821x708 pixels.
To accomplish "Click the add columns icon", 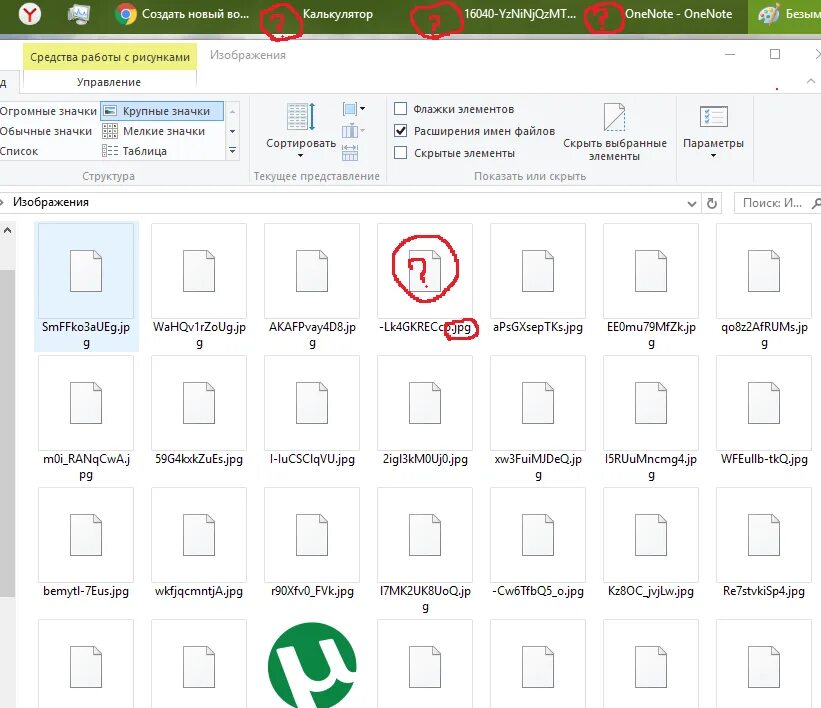I will [353, 131].
